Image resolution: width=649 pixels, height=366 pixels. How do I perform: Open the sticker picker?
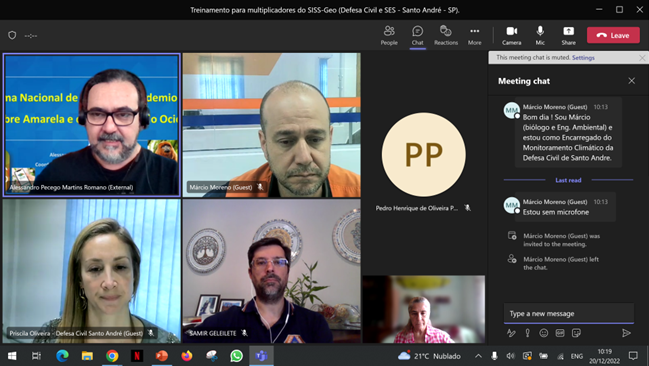tap(576, 333)
